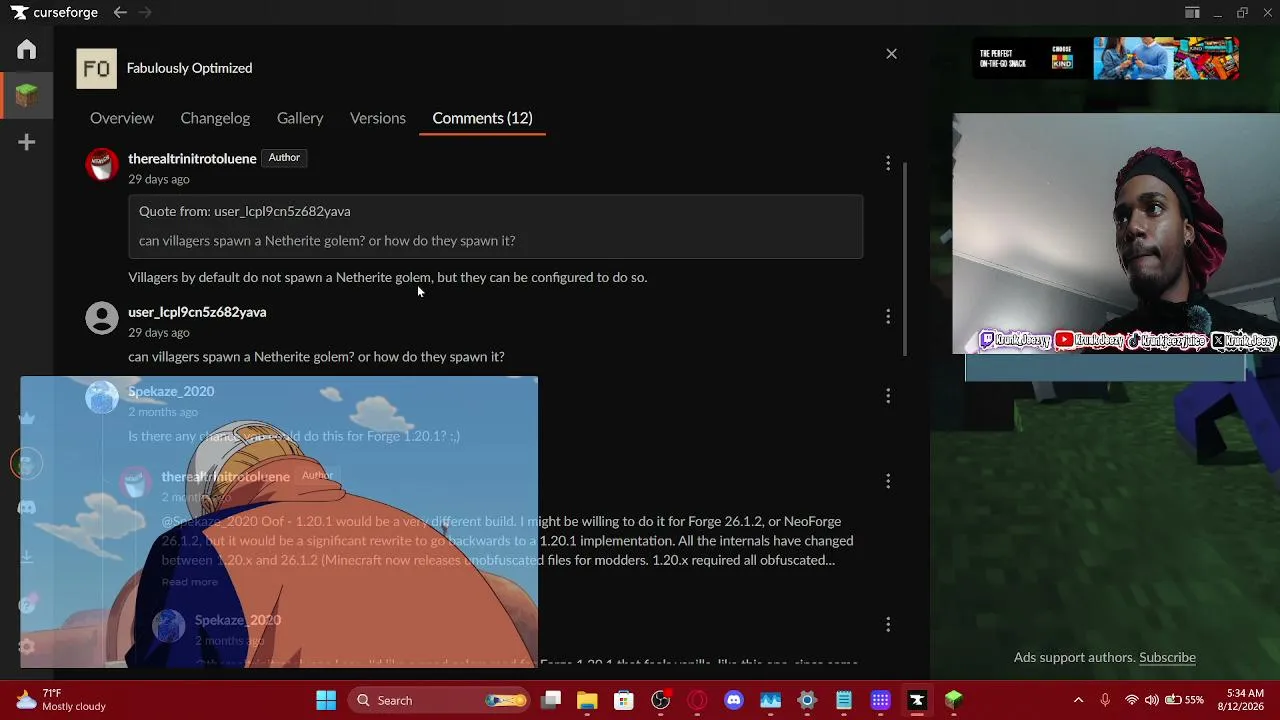Switch to Minecraft on the taskbar
The height and width of the screenshot is (720, 1280).
(x=954, y=700)
